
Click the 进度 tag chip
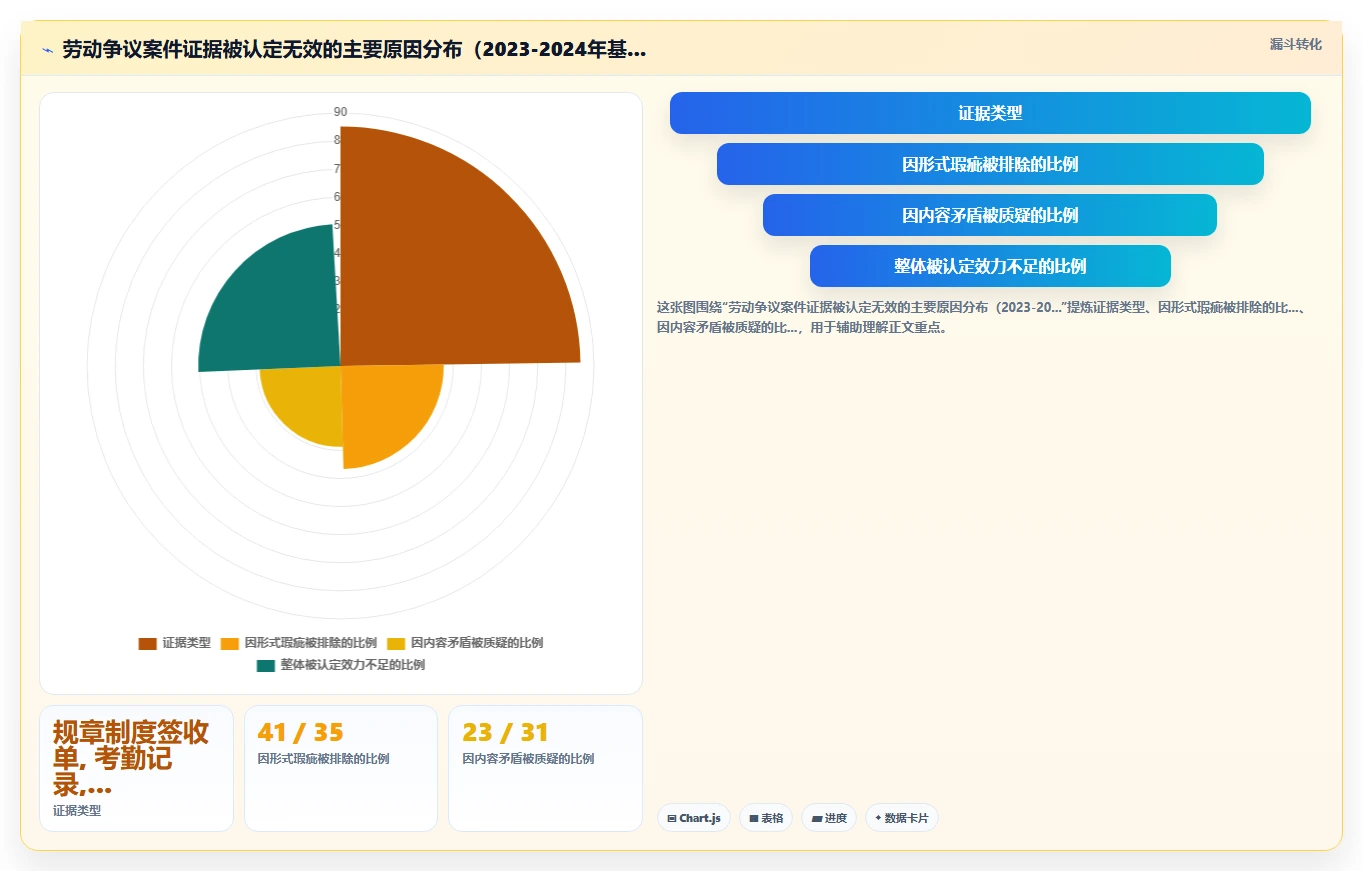click(x=829, y=818)
